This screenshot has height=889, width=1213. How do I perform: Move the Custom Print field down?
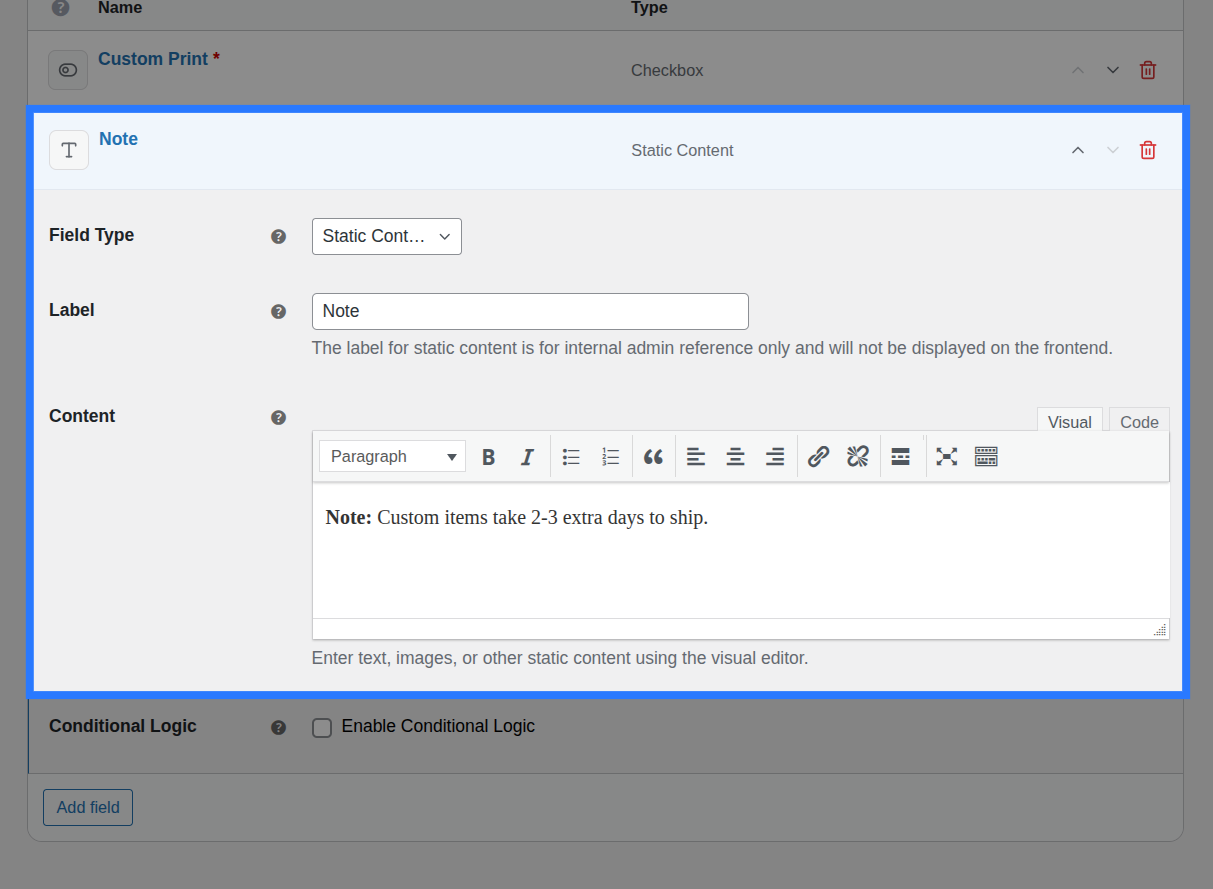pyautogui.click(x=1113, y=70)
